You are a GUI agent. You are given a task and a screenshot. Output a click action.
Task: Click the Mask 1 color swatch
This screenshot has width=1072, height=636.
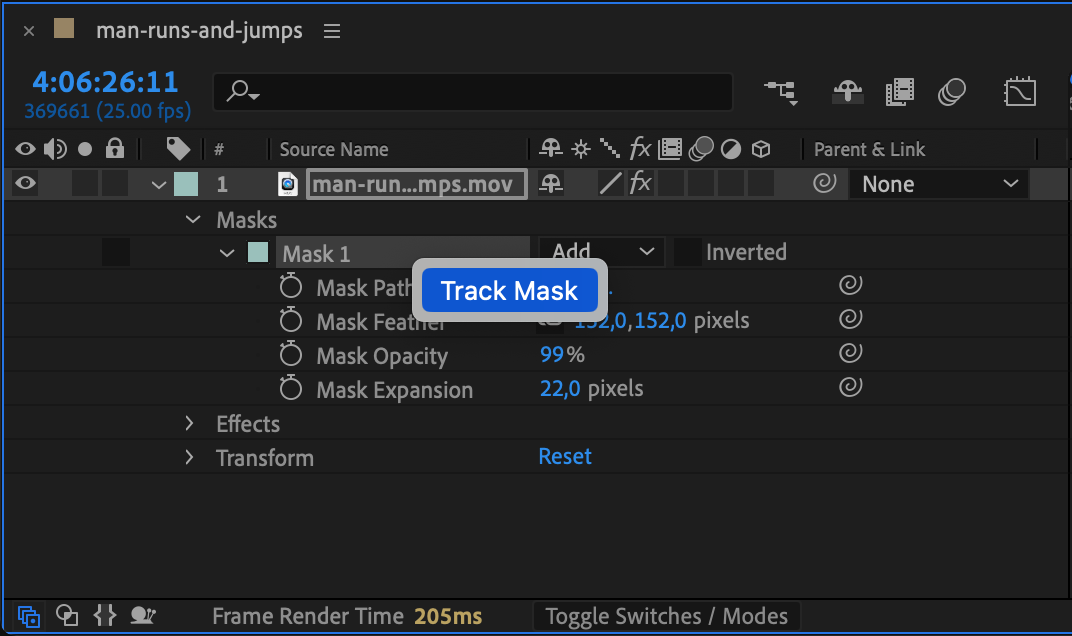[x=258, y=252]
